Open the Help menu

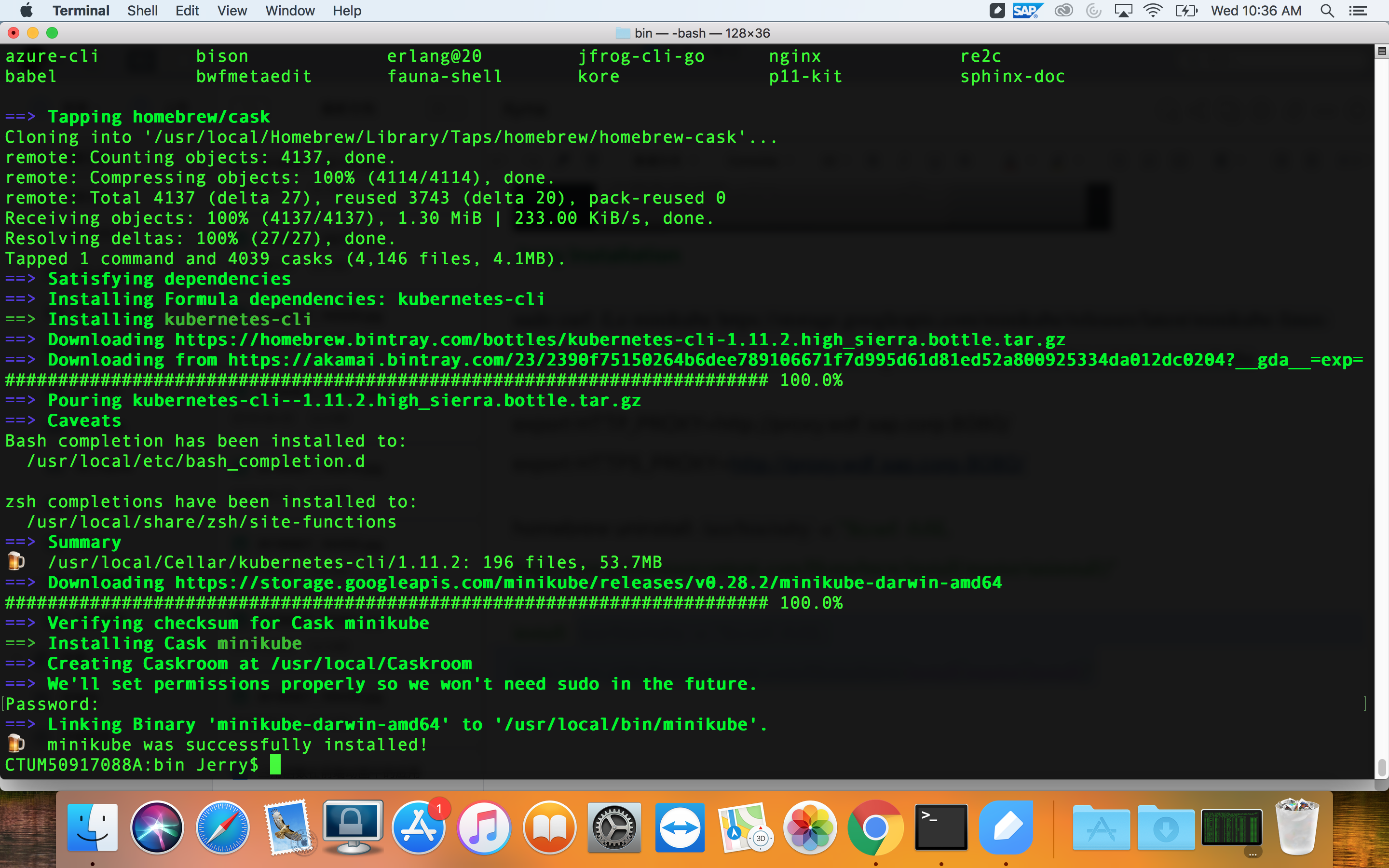click(347, 10)
